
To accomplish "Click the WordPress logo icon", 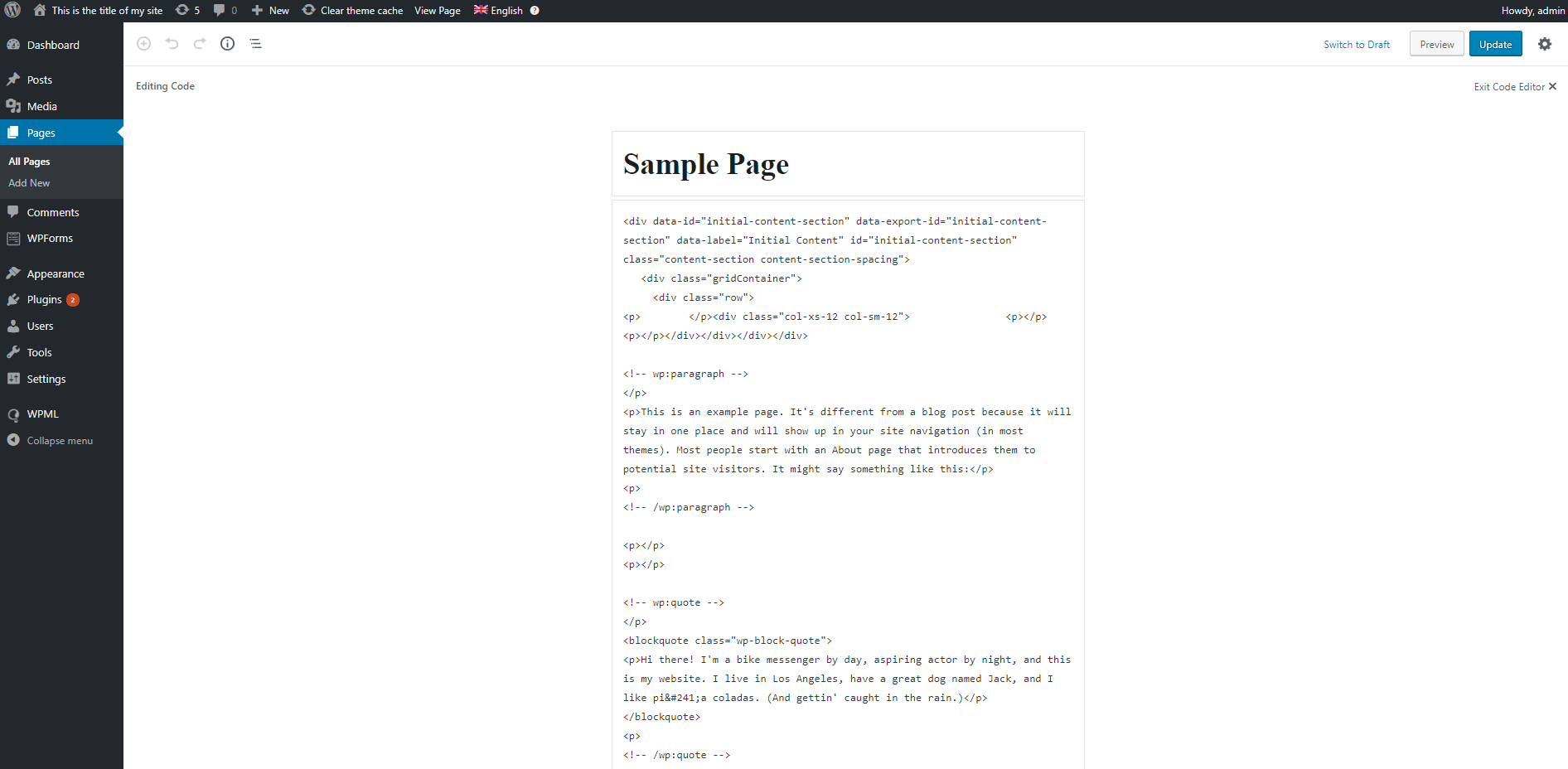I will click(x=12, y=11).
